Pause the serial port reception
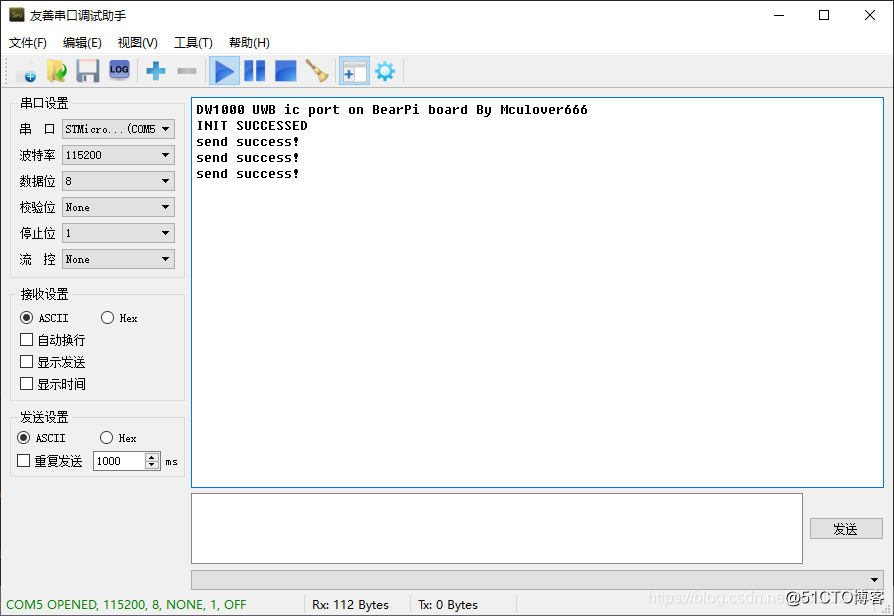 point(255,71)
